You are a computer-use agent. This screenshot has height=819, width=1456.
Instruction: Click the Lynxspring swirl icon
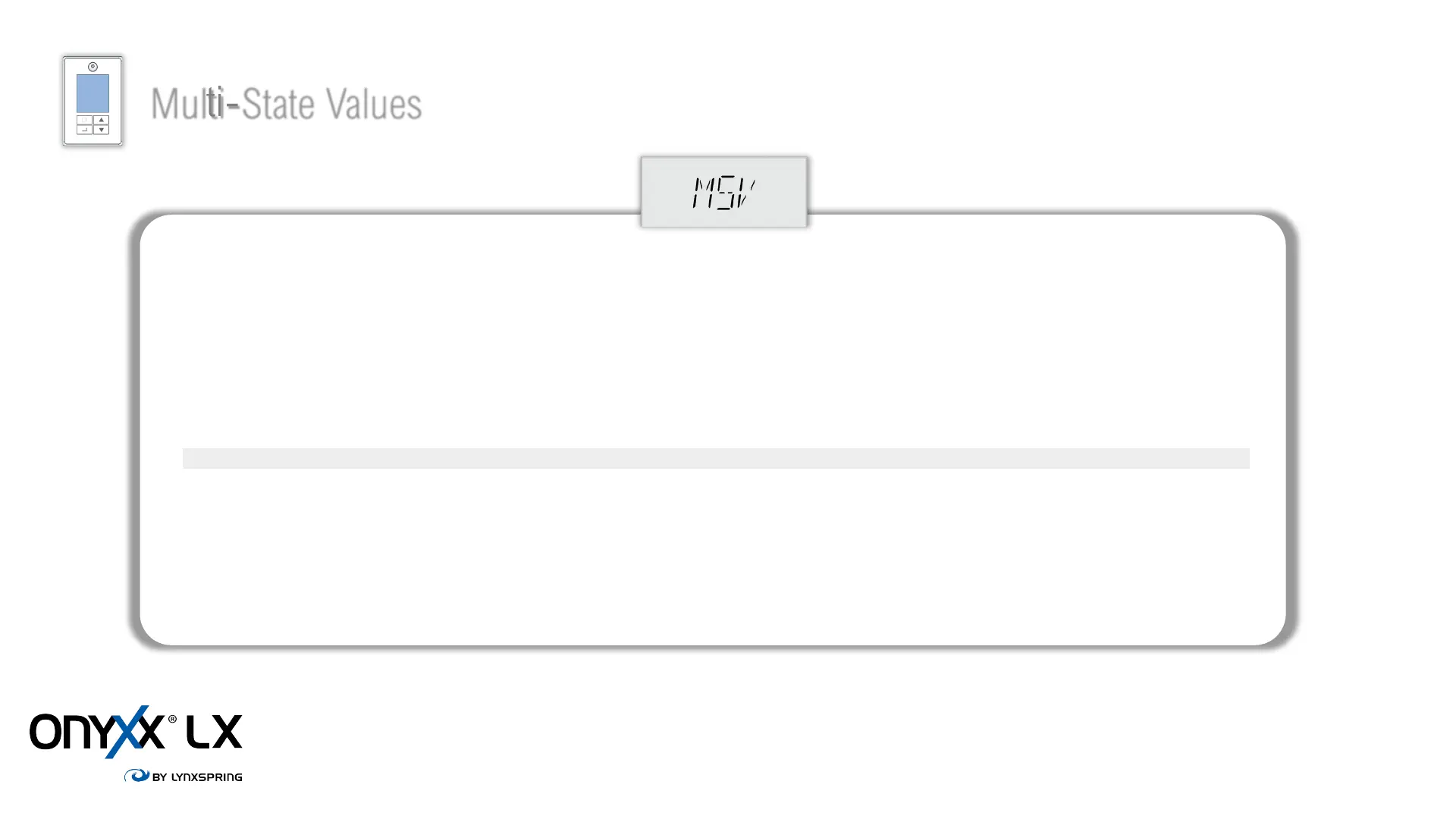click(x=136, y=776)
